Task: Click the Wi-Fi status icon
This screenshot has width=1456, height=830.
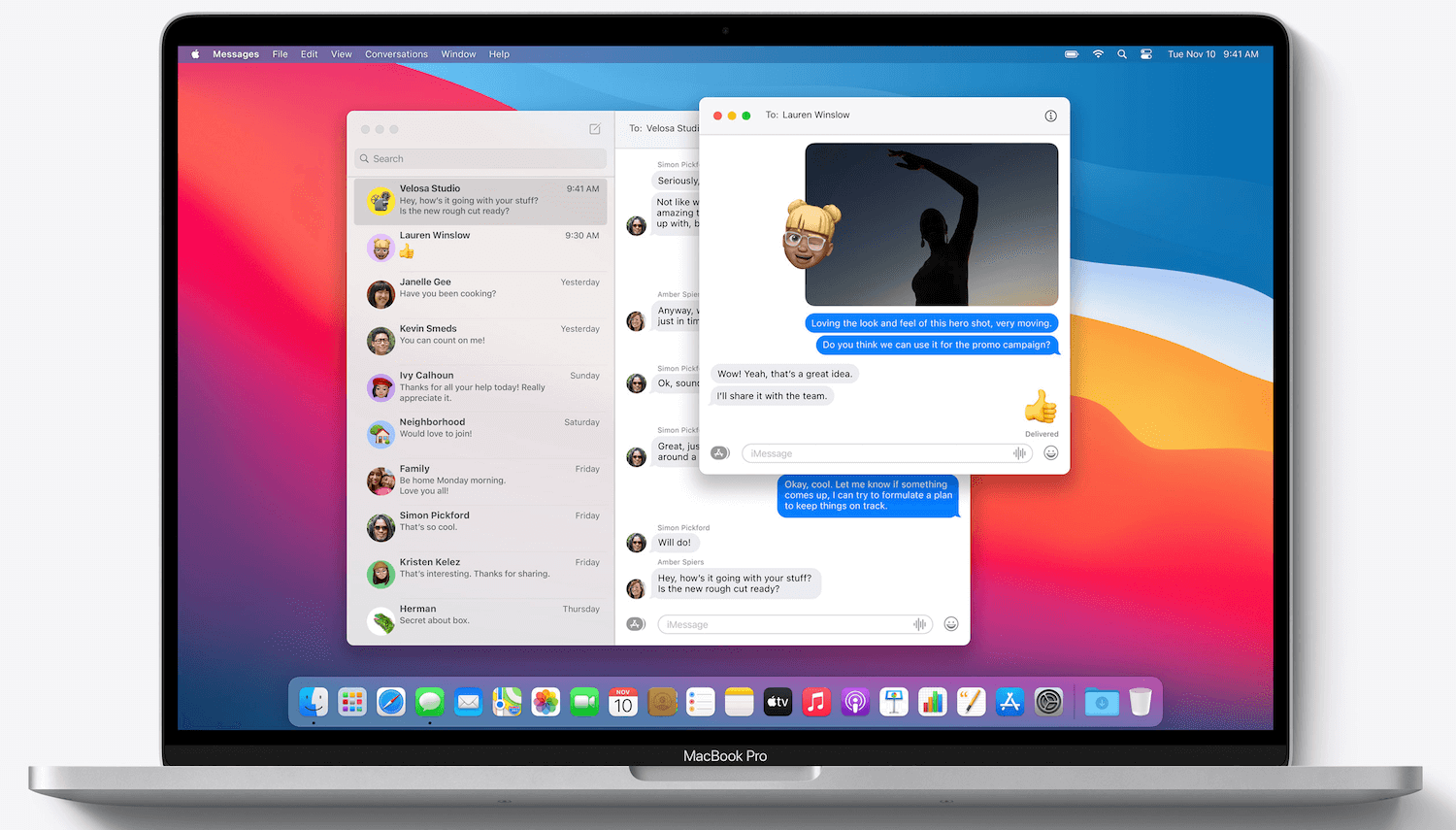Action: tap(1098, 54)
